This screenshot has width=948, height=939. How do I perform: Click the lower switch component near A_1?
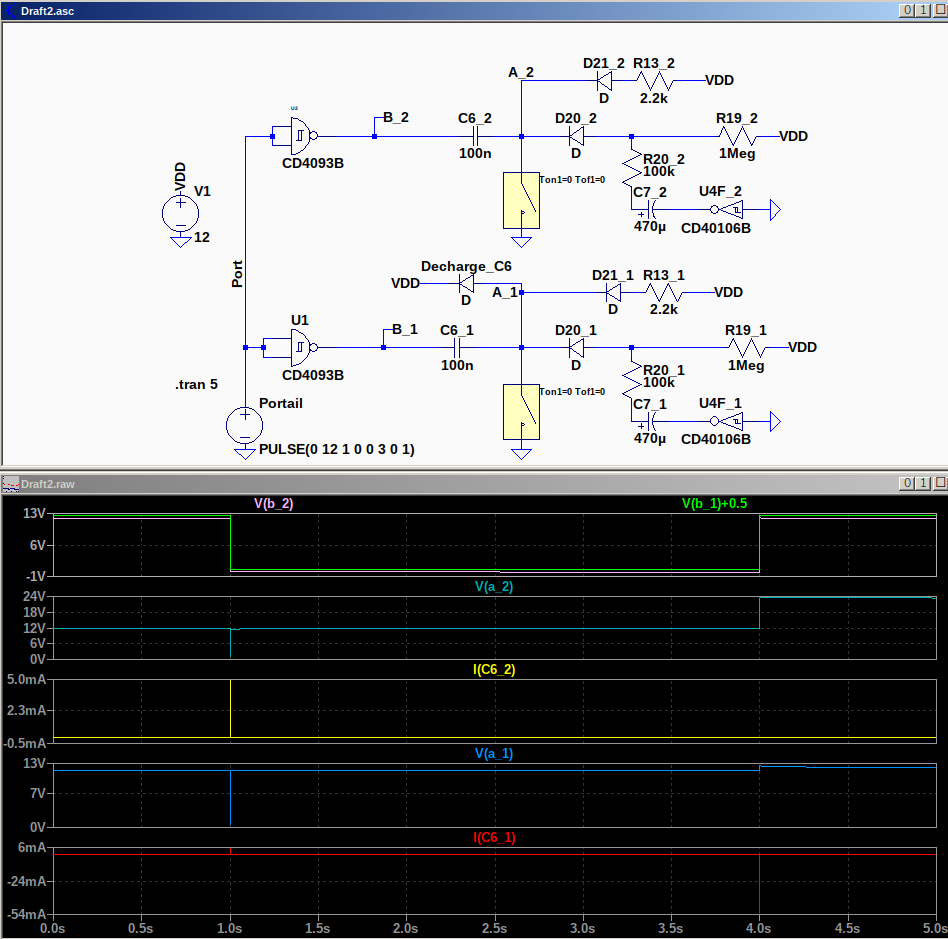[521, 412]
